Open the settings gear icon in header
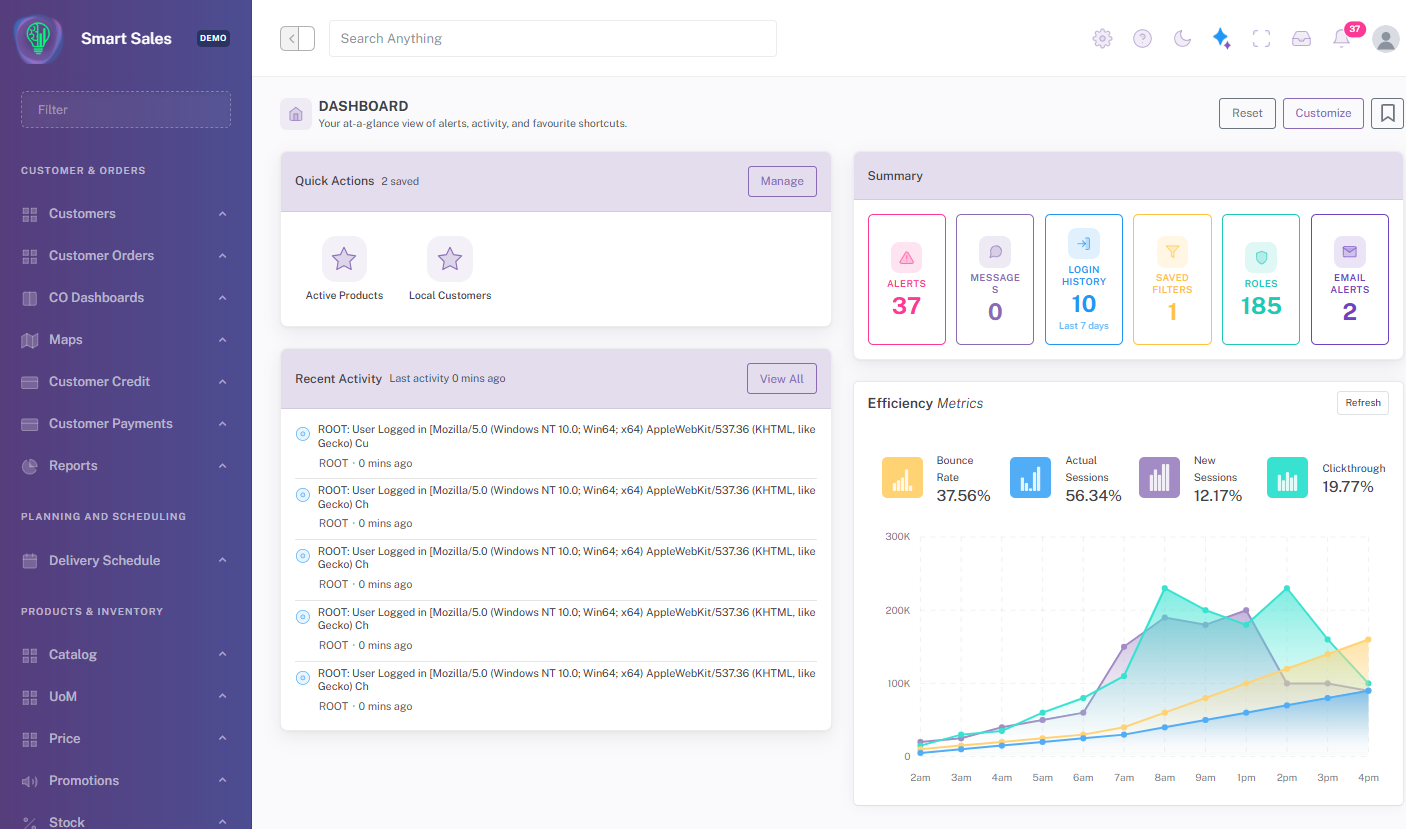1406x829 pixels. [x=1102, y=38]
